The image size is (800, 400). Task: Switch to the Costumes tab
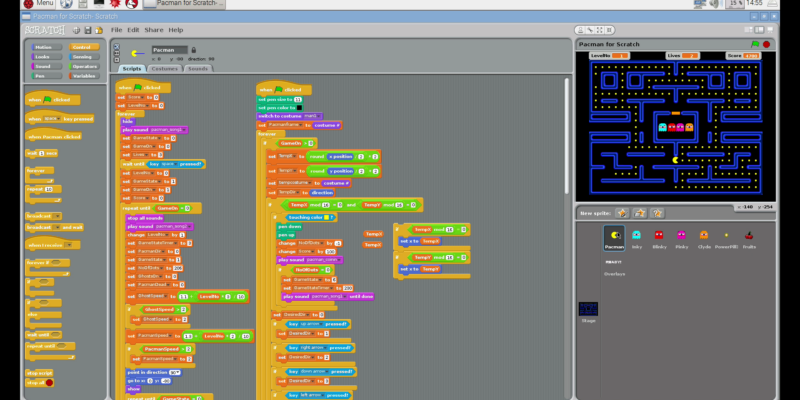click(x=165, y=68)
